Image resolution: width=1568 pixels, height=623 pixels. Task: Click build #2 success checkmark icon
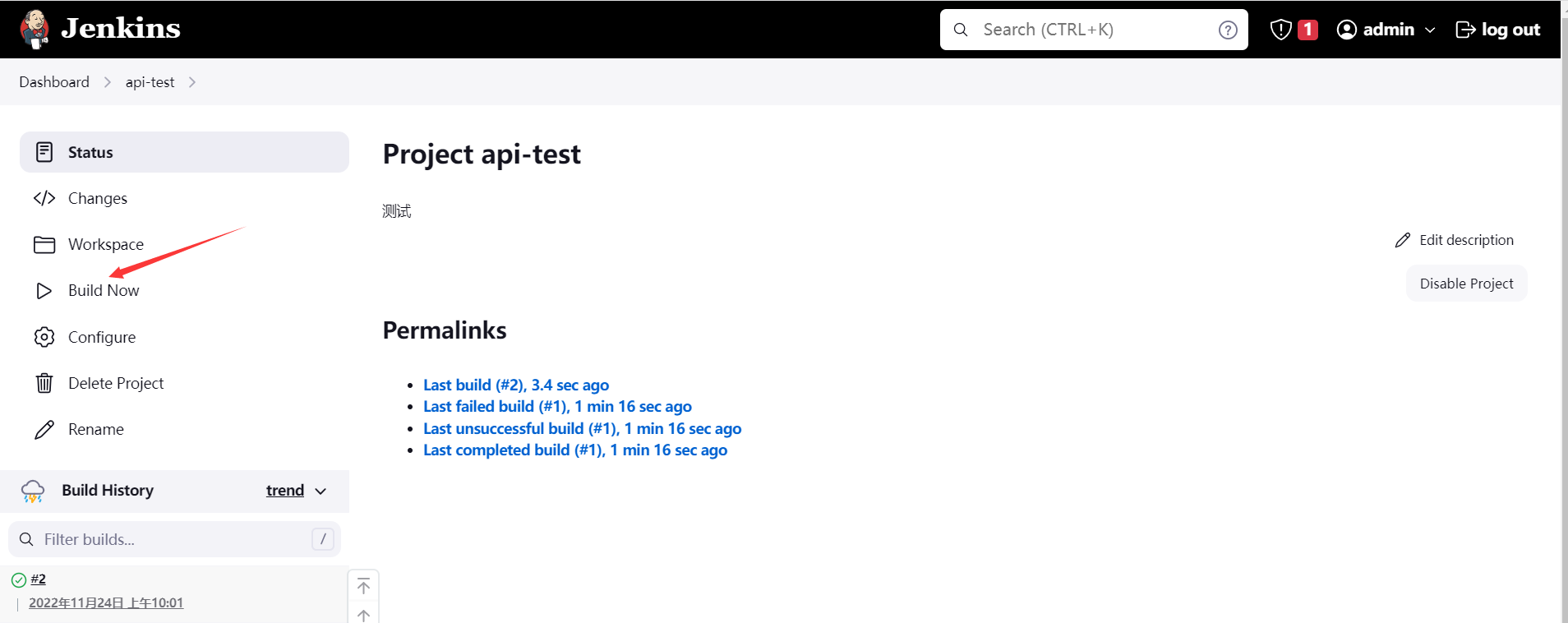click(x=19, y=580)
